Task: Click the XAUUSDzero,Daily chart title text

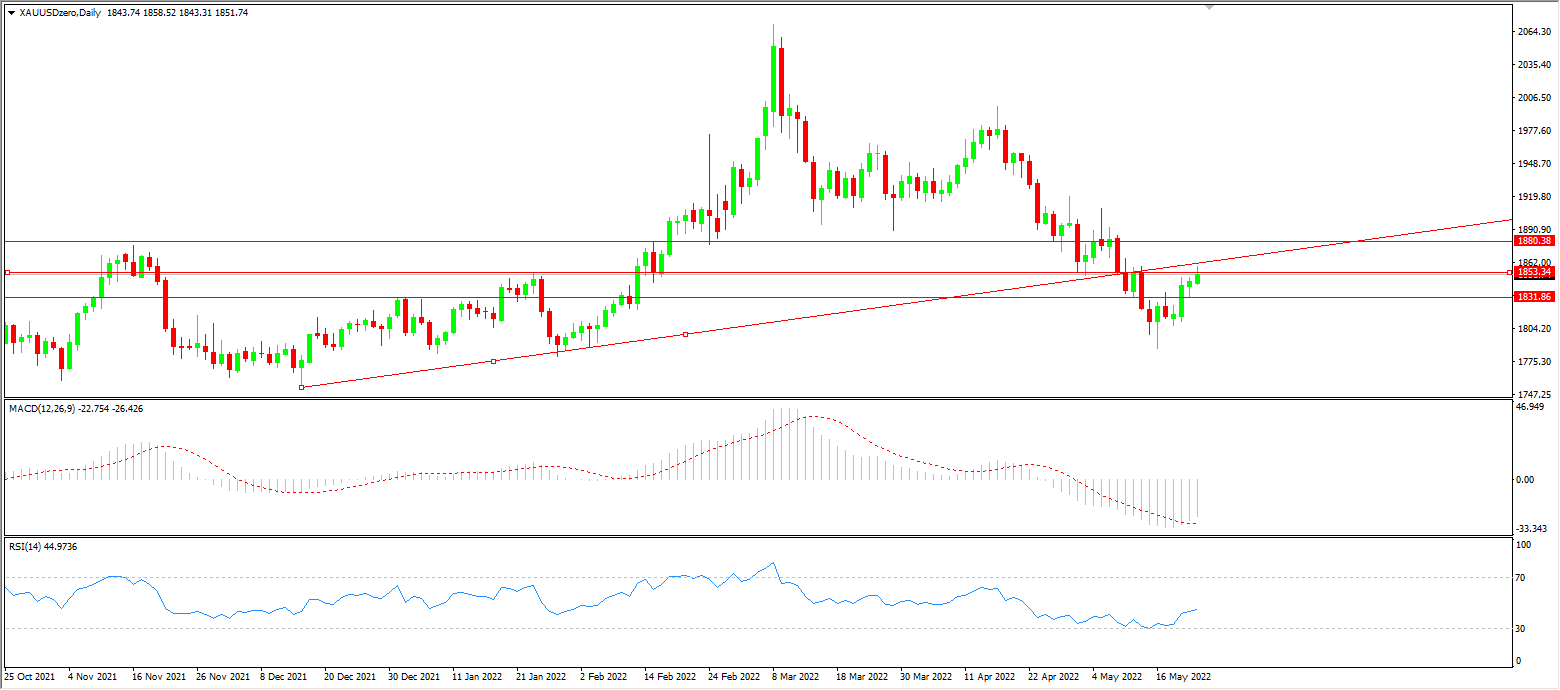Action: [x=61, y=12]
